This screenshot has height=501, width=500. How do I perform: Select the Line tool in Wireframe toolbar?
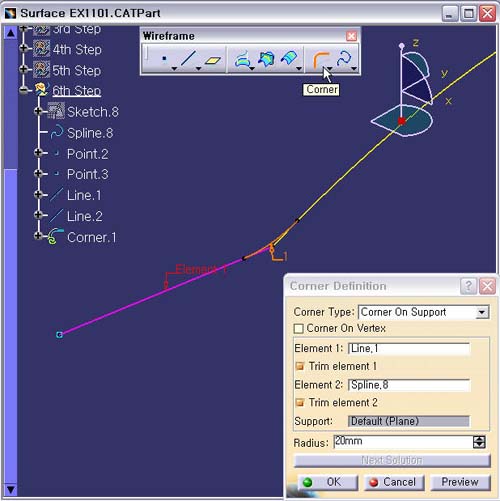pyautogui.click(x=188, y=59)
